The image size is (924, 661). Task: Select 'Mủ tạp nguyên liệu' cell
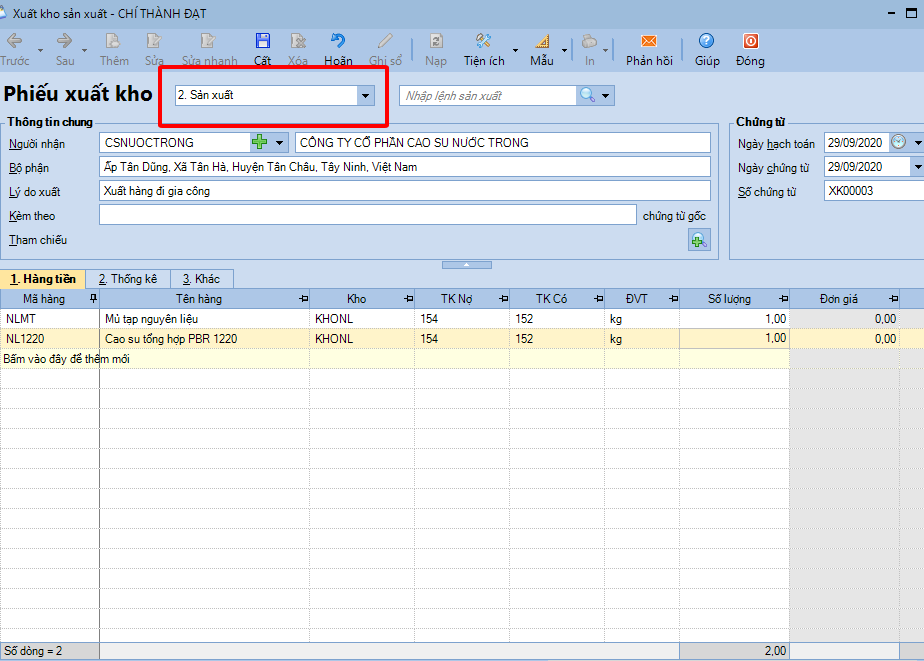click(x=204, y=319)
